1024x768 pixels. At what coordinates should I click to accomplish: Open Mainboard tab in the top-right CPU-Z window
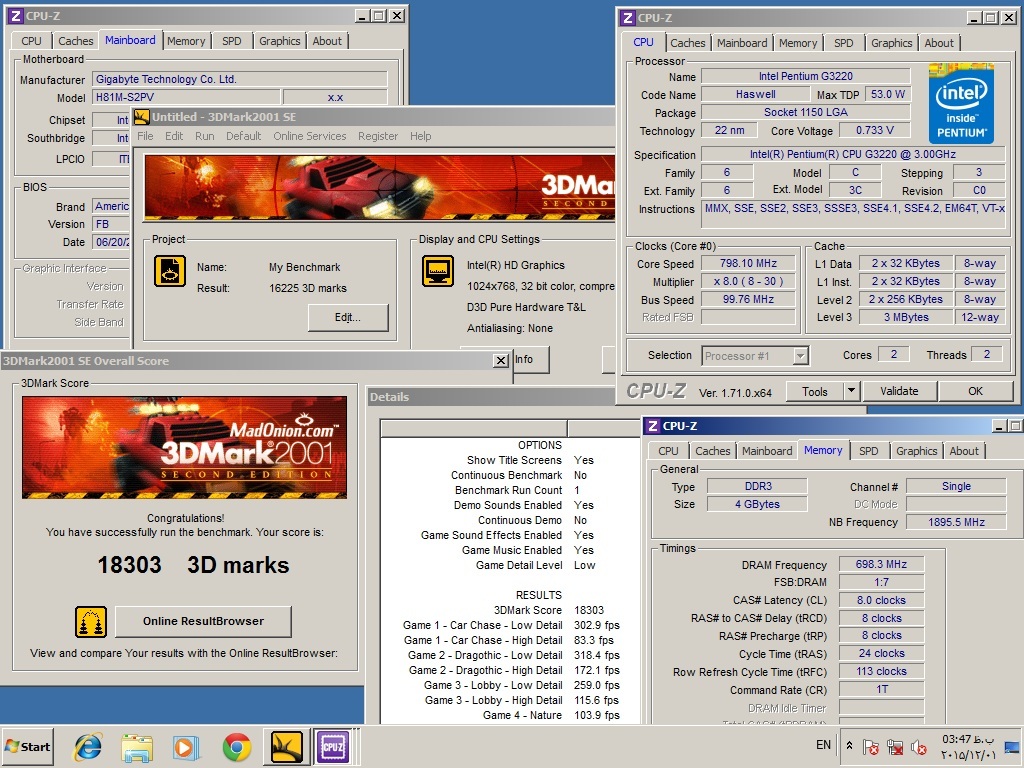tap(742, 43)
